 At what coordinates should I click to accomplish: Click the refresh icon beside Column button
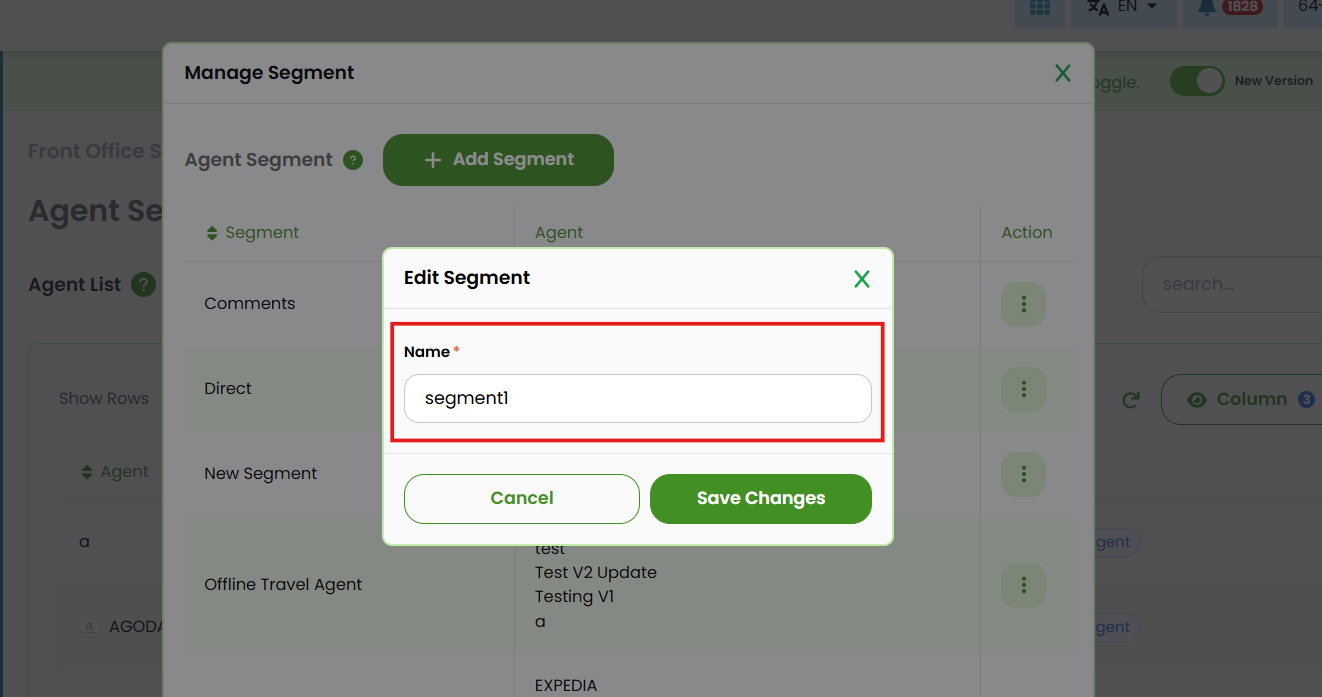(1131, 400)
